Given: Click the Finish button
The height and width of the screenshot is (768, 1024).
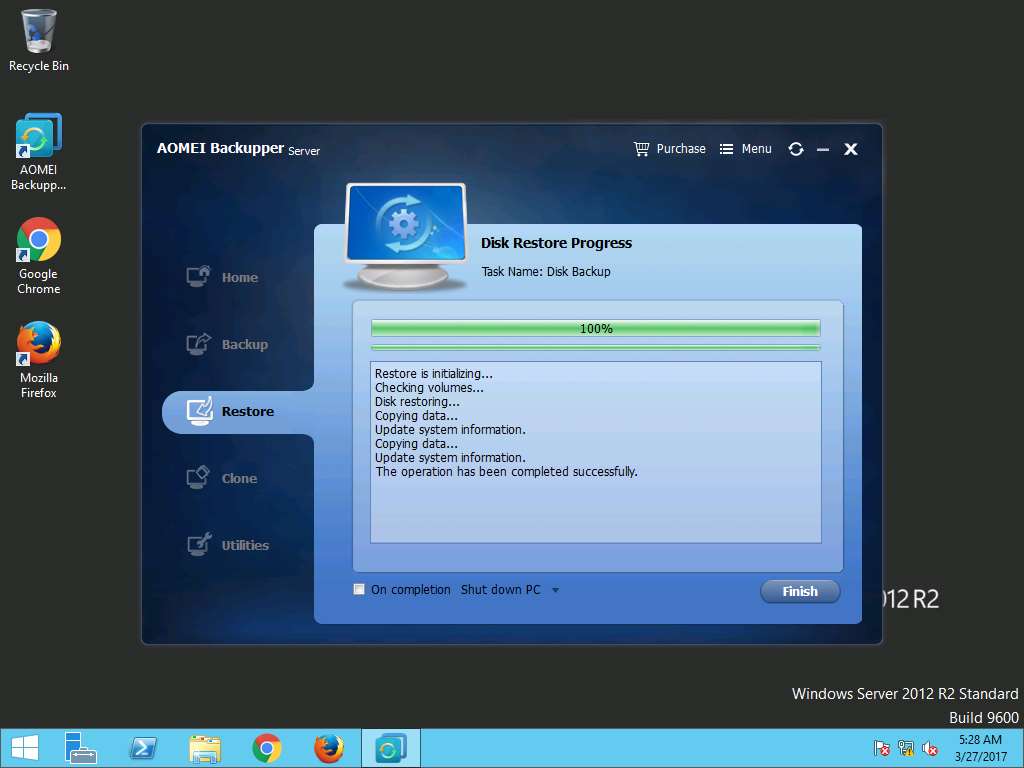Looking at the screenshot, I should point(800,591).
